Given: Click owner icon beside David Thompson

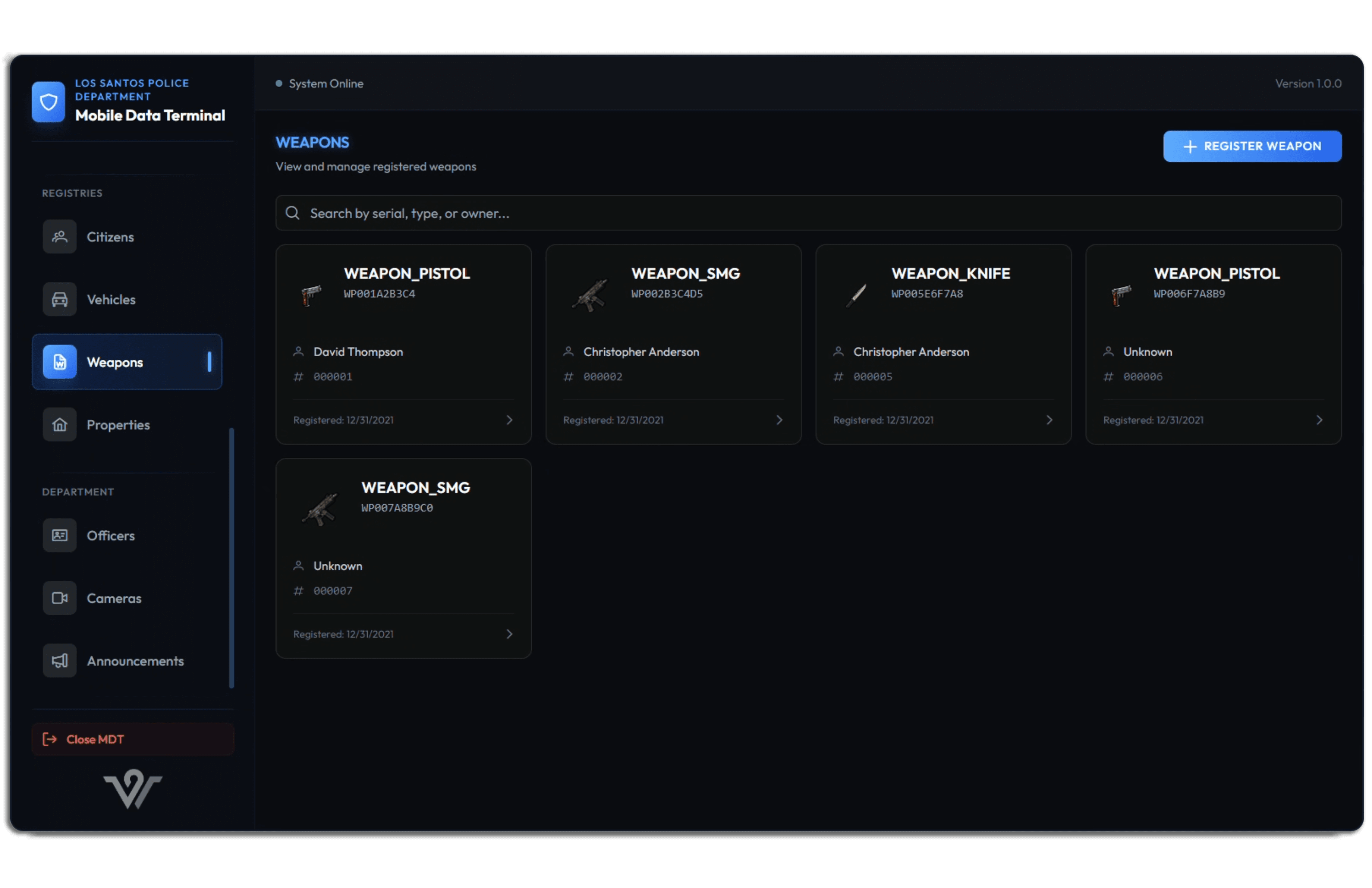Looking at the screenshot, I should (x=299, y=352).
